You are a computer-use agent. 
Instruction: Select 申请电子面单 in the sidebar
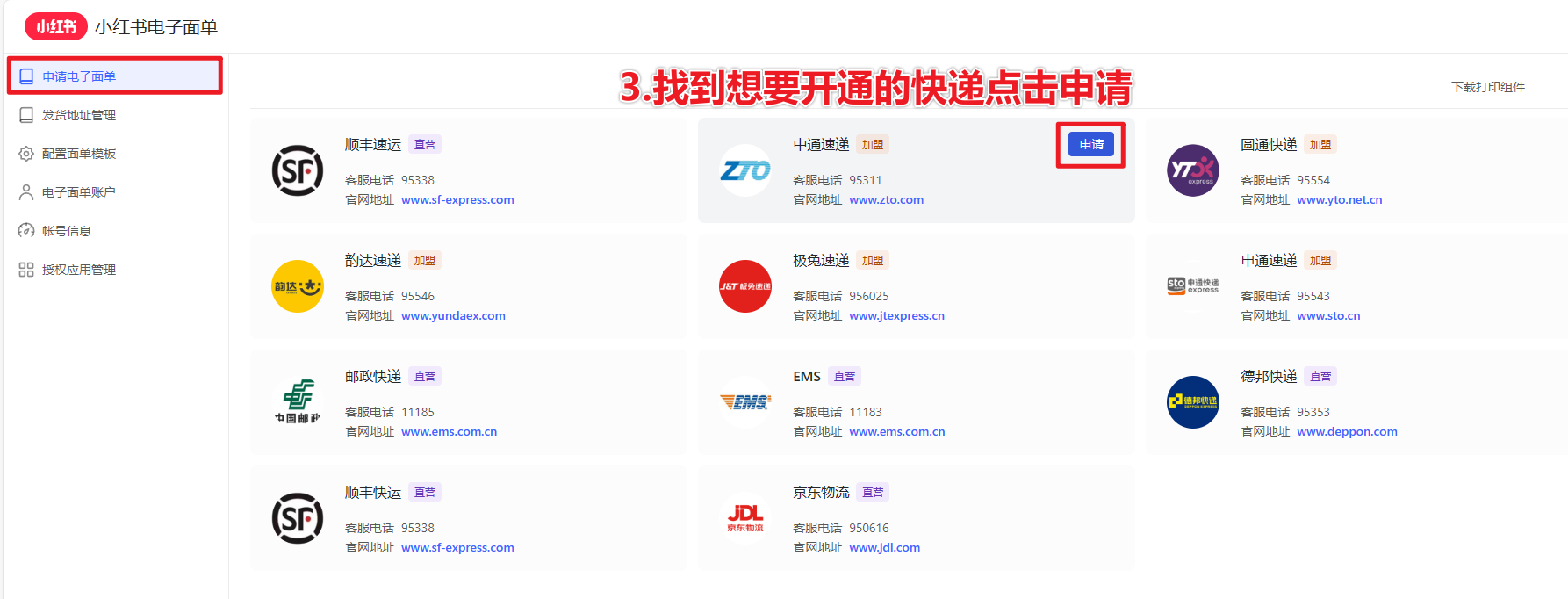click(x=79, y=76)
